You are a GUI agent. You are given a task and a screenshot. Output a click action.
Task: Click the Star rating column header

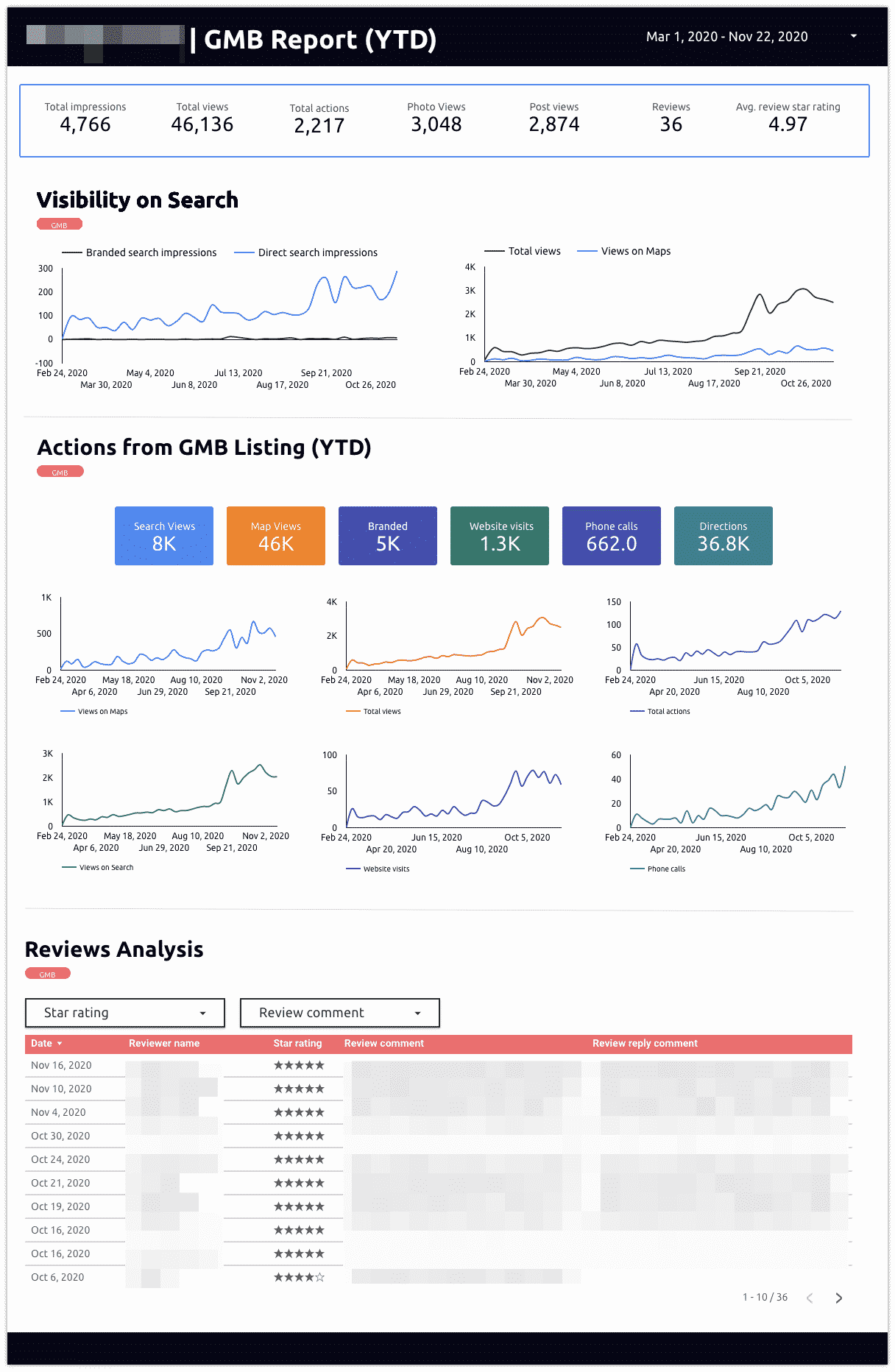click(x=297, y=1043)
